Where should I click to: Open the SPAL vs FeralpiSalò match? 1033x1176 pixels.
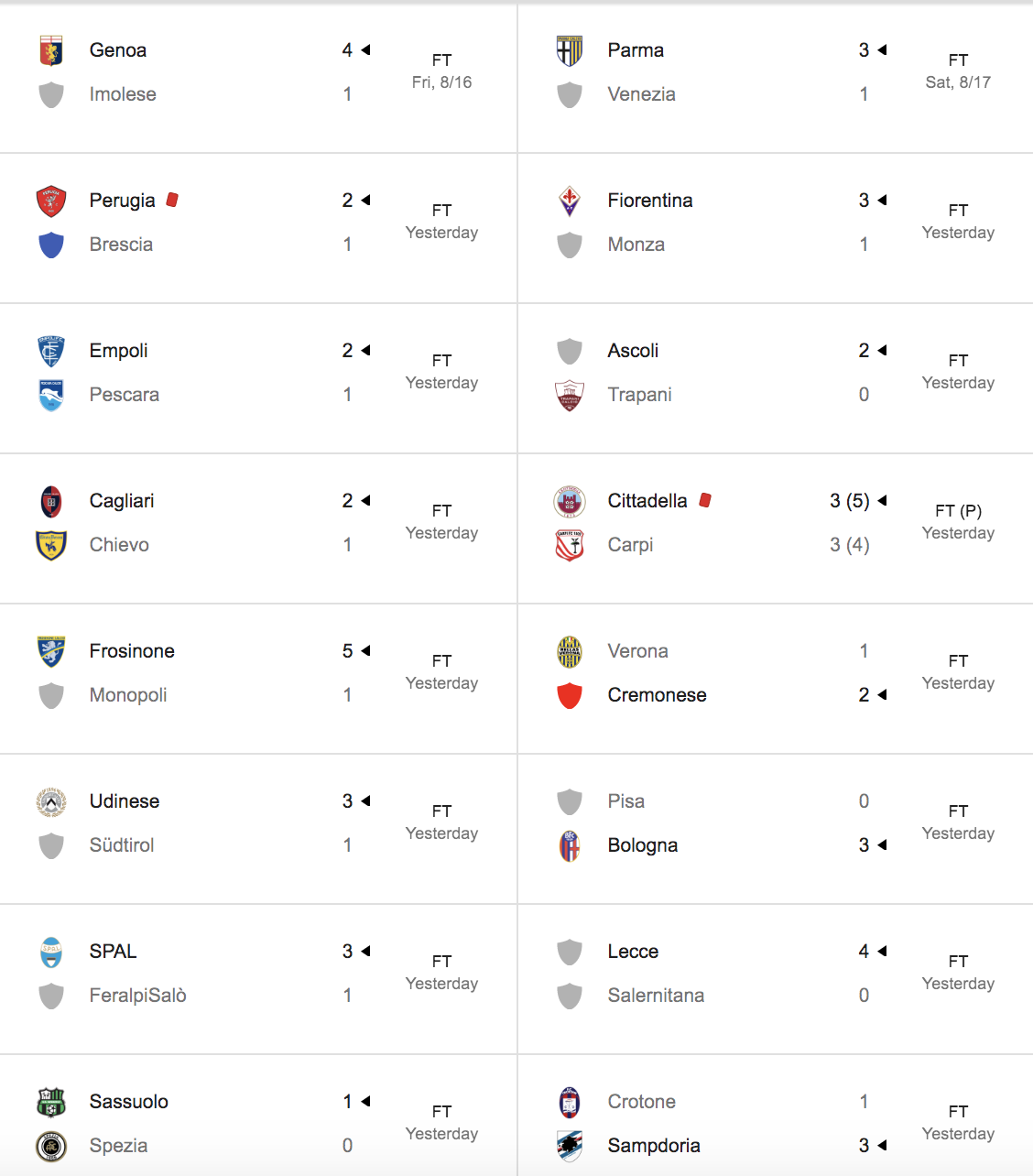point(258,979)
